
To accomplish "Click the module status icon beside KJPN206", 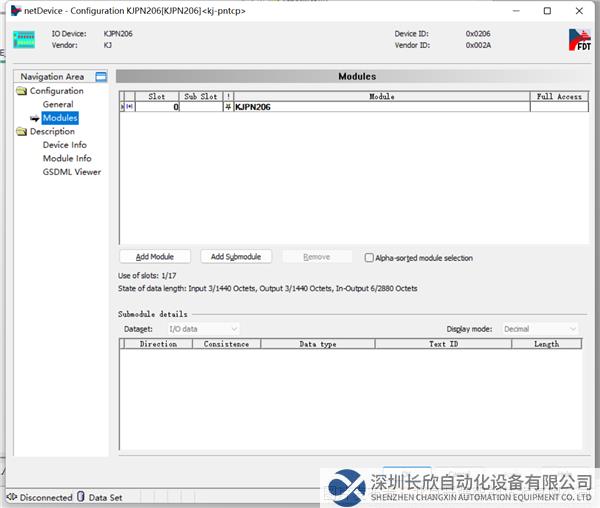I will coord(228,107).
